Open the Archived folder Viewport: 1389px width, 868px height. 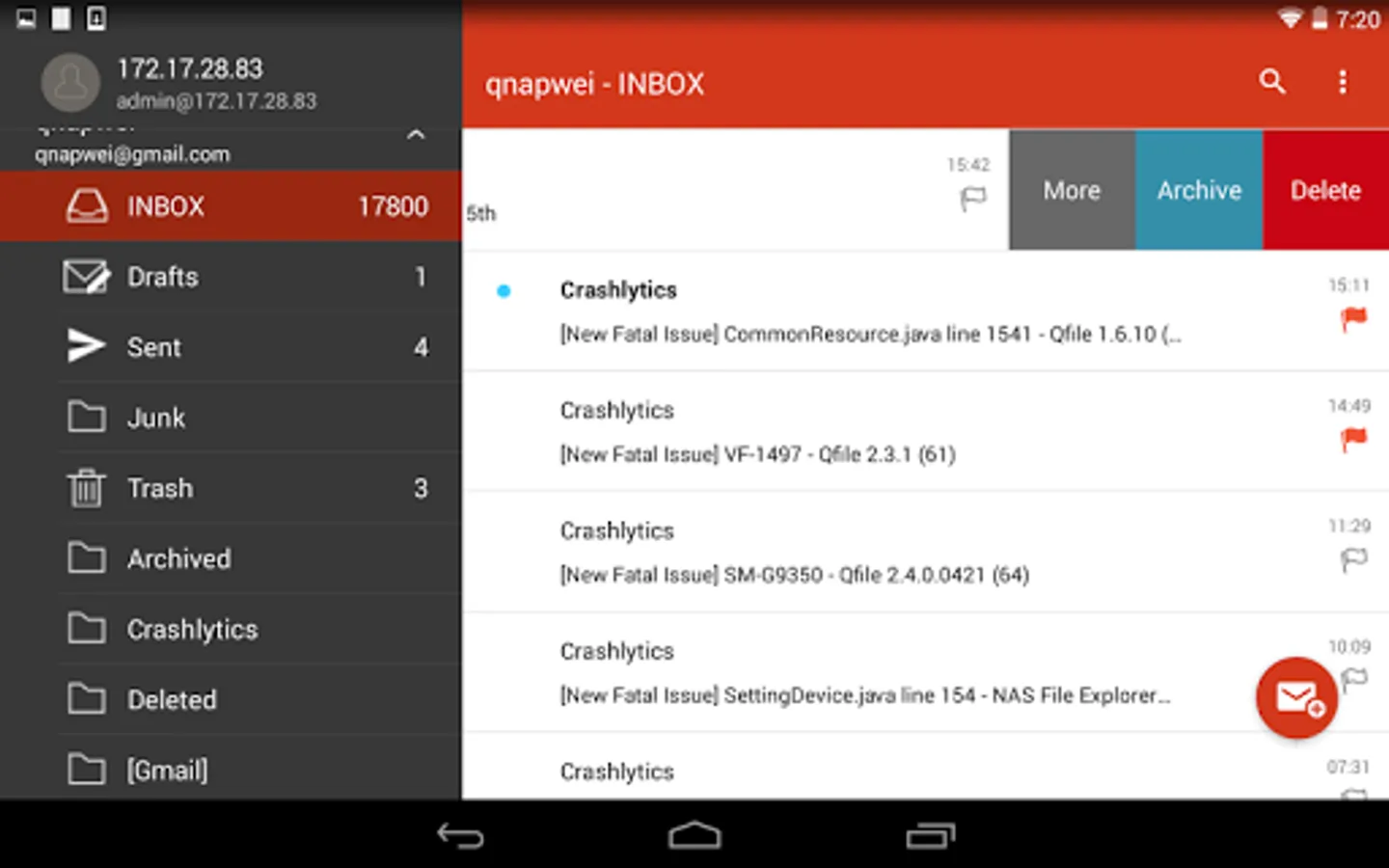point(231,558)
